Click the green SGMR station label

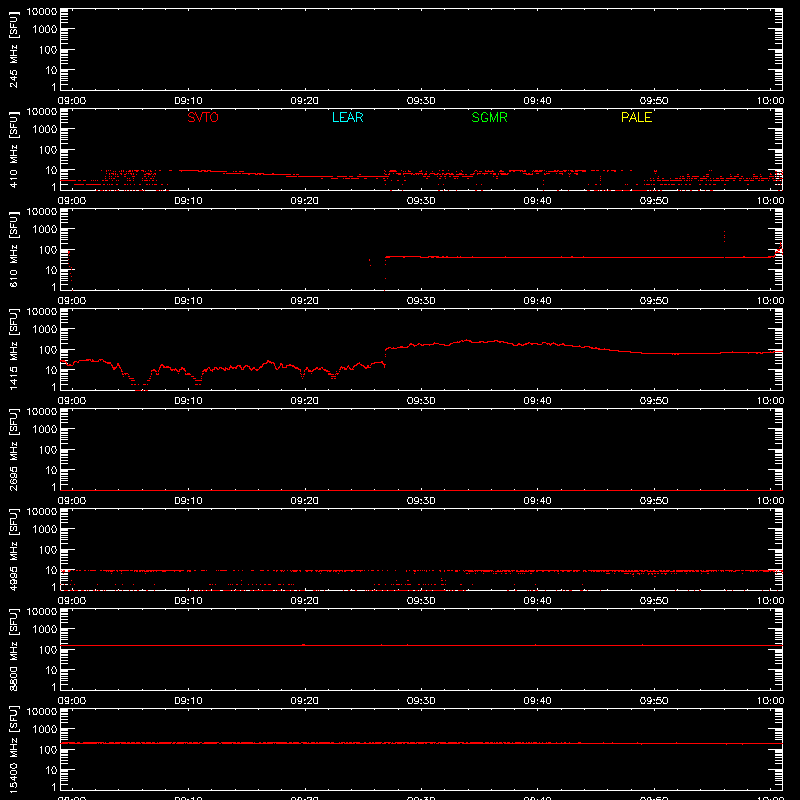click(489, 117)
